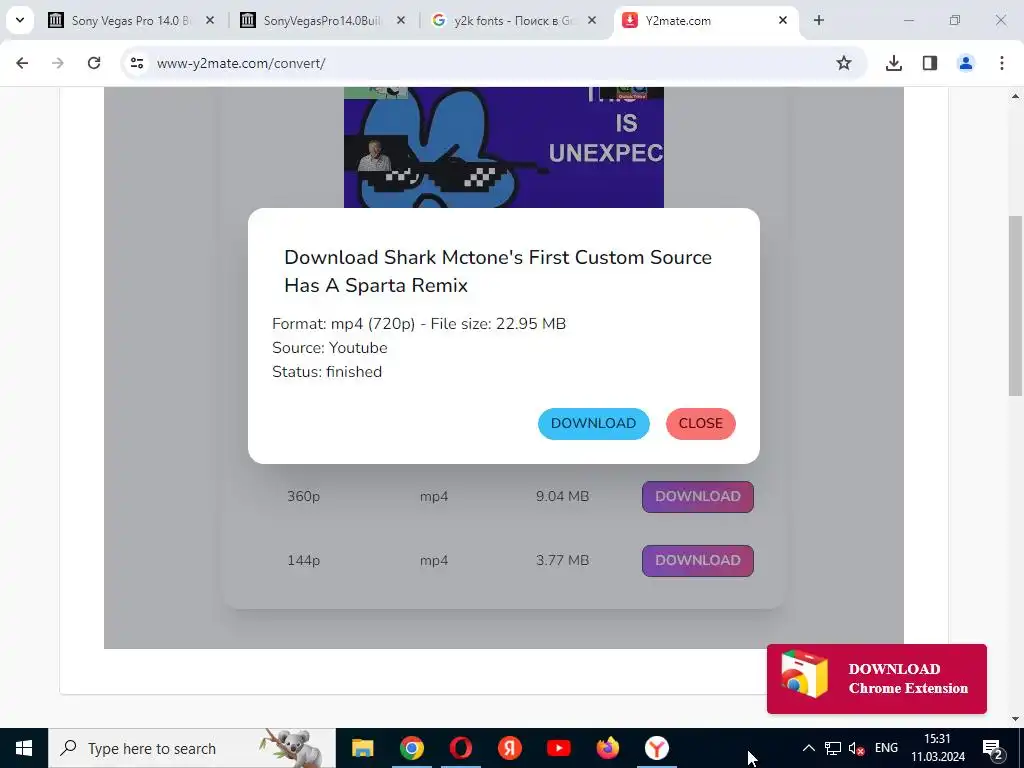Viewport: 1024px width, 768px height.
Task: Open the red Yandex taskbar icon
Action: click(509, 748)
